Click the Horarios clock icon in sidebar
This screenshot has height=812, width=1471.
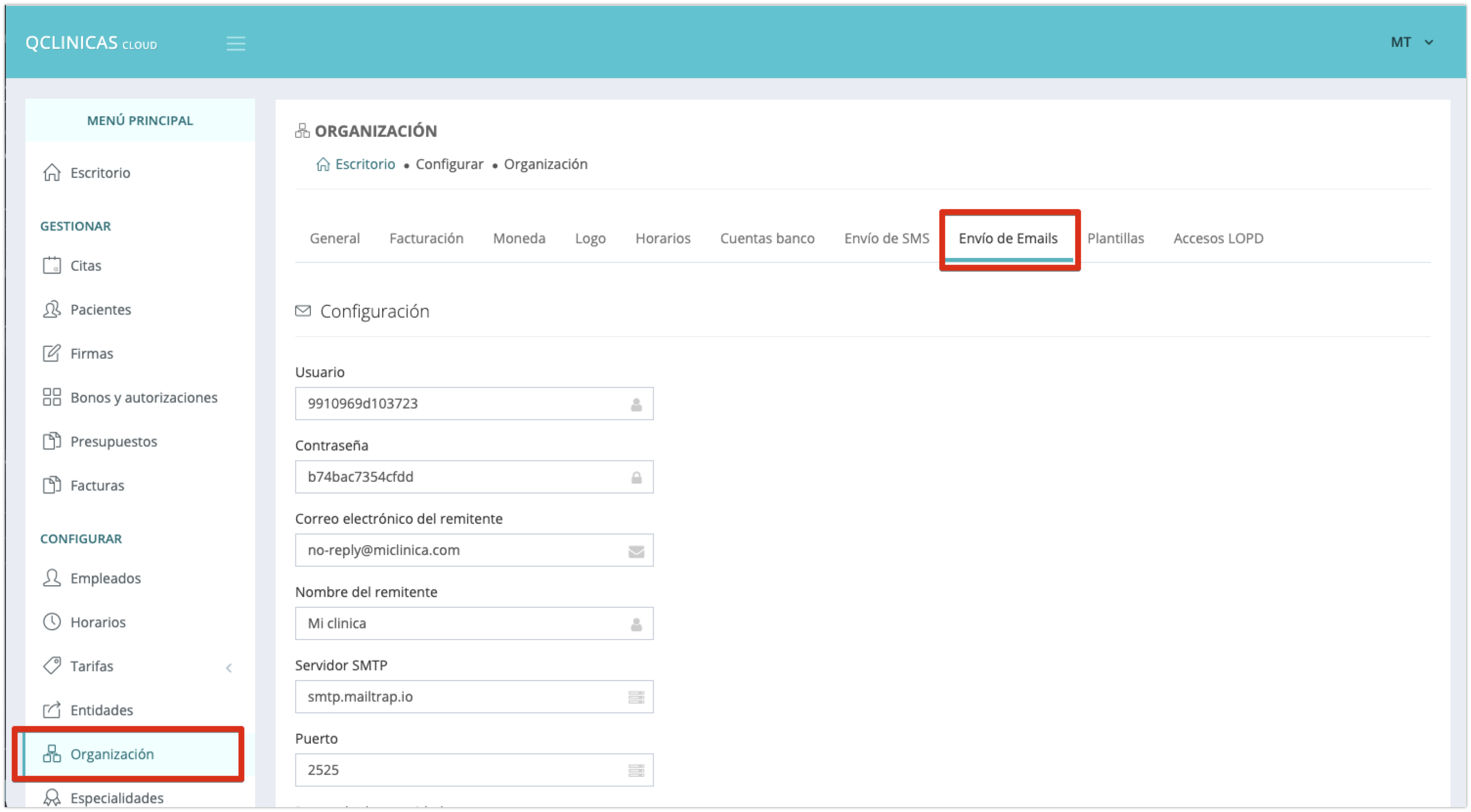click(52, 622)
